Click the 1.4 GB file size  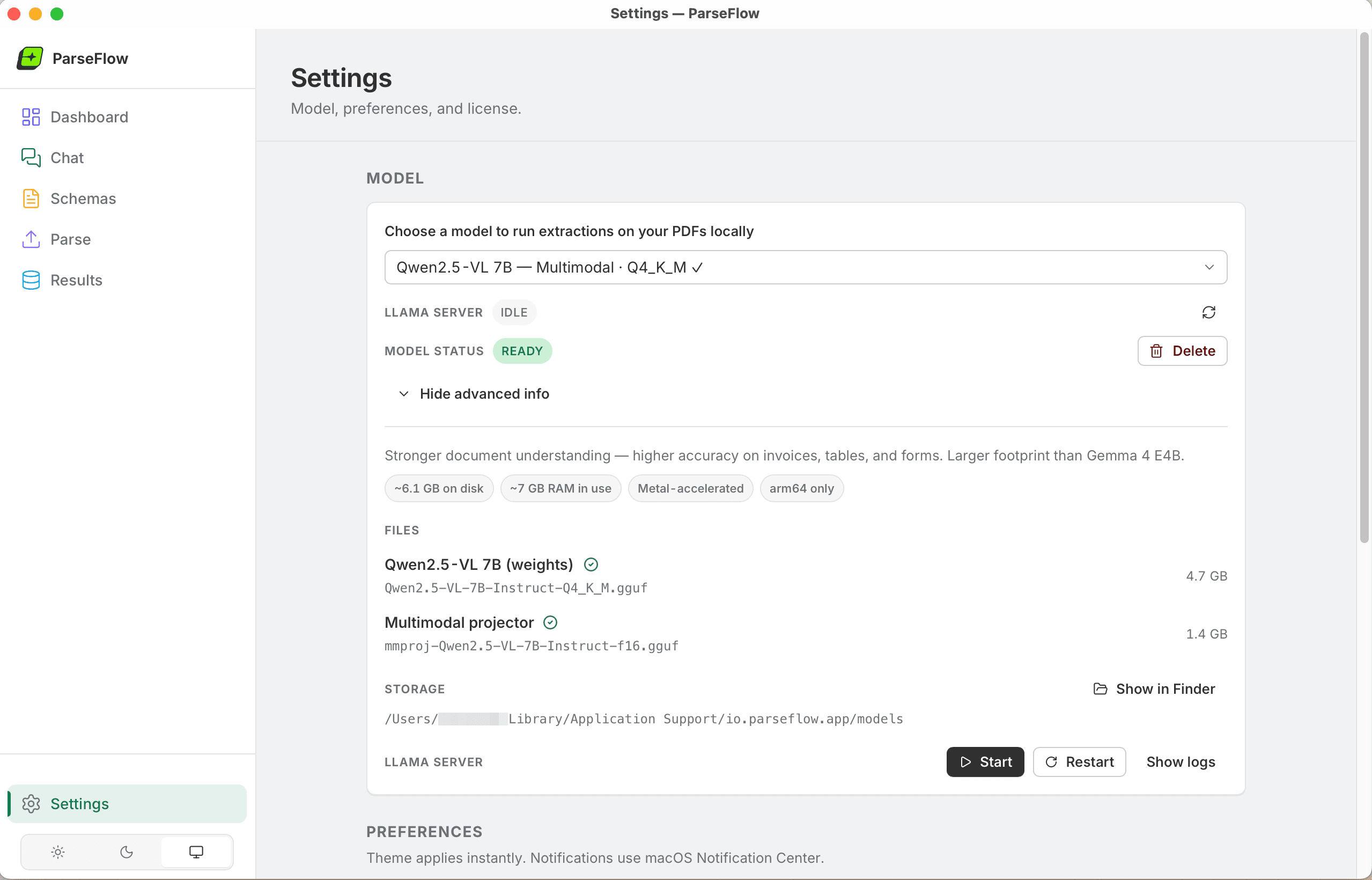click(1206, 634)
